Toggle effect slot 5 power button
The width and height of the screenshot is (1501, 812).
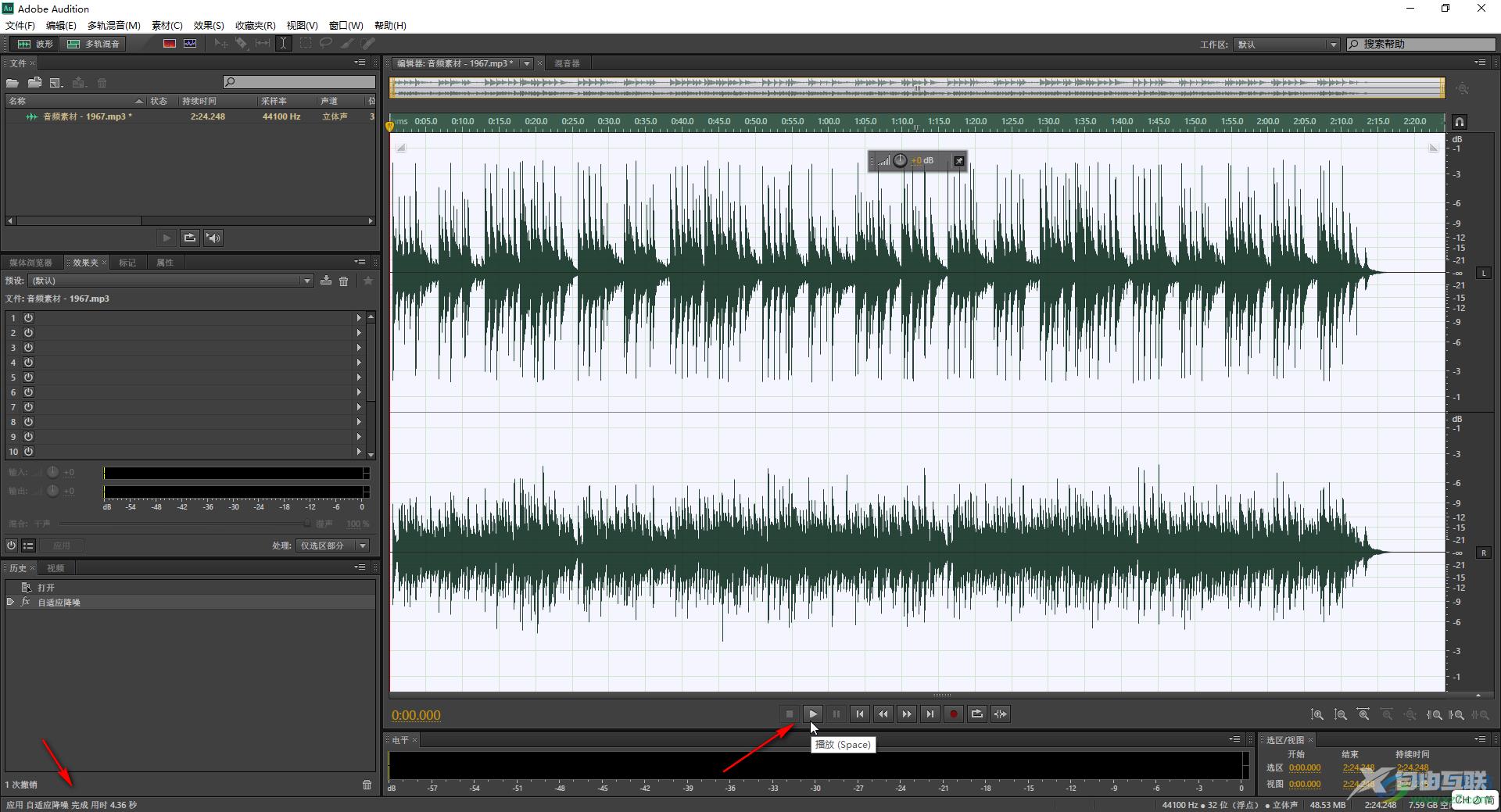click(x=28, y=377)
